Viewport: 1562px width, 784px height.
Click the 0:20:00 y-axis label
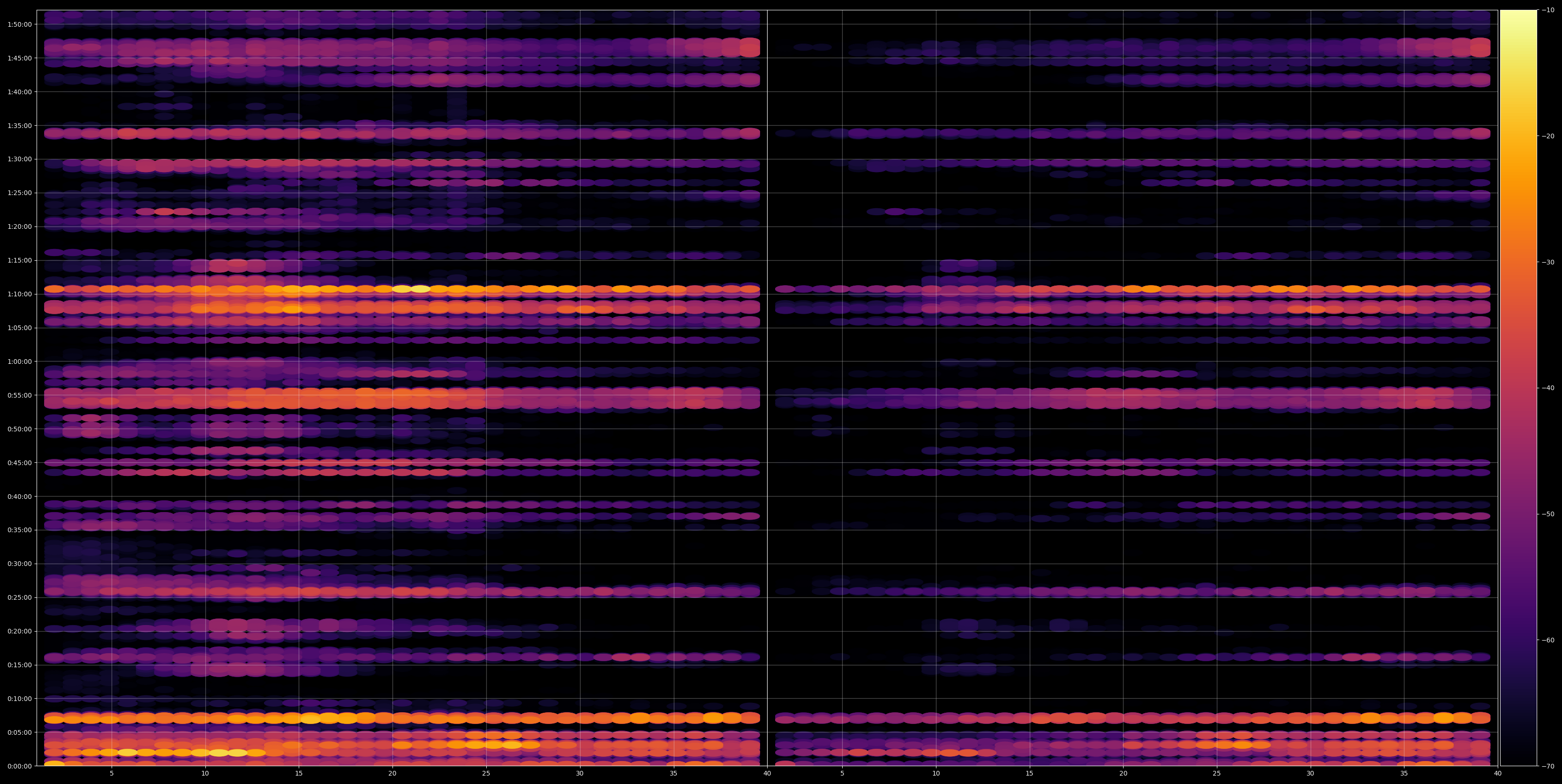(19, 631)
